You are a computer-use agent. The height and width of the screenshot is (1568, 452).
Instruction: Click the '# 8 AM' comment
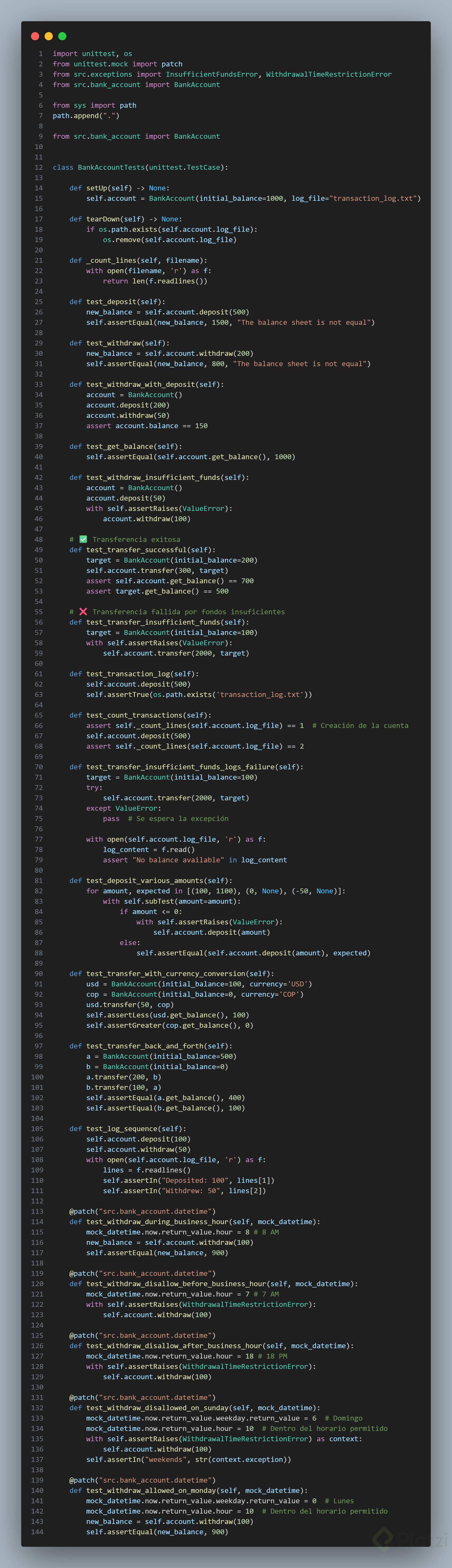point(267,1232)
